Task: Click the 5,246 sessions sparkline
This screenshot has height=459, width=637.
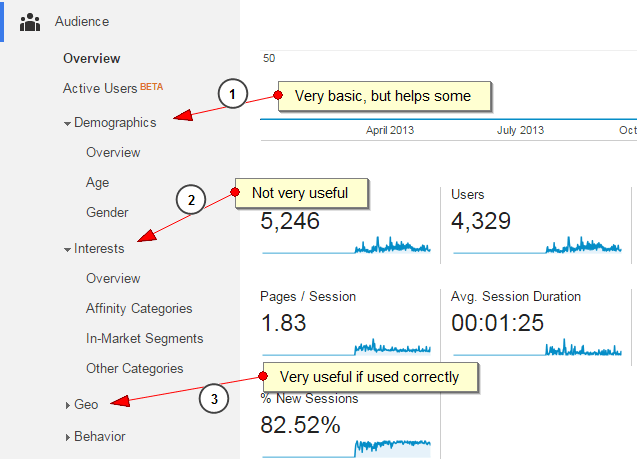Action: coord(346,245)
